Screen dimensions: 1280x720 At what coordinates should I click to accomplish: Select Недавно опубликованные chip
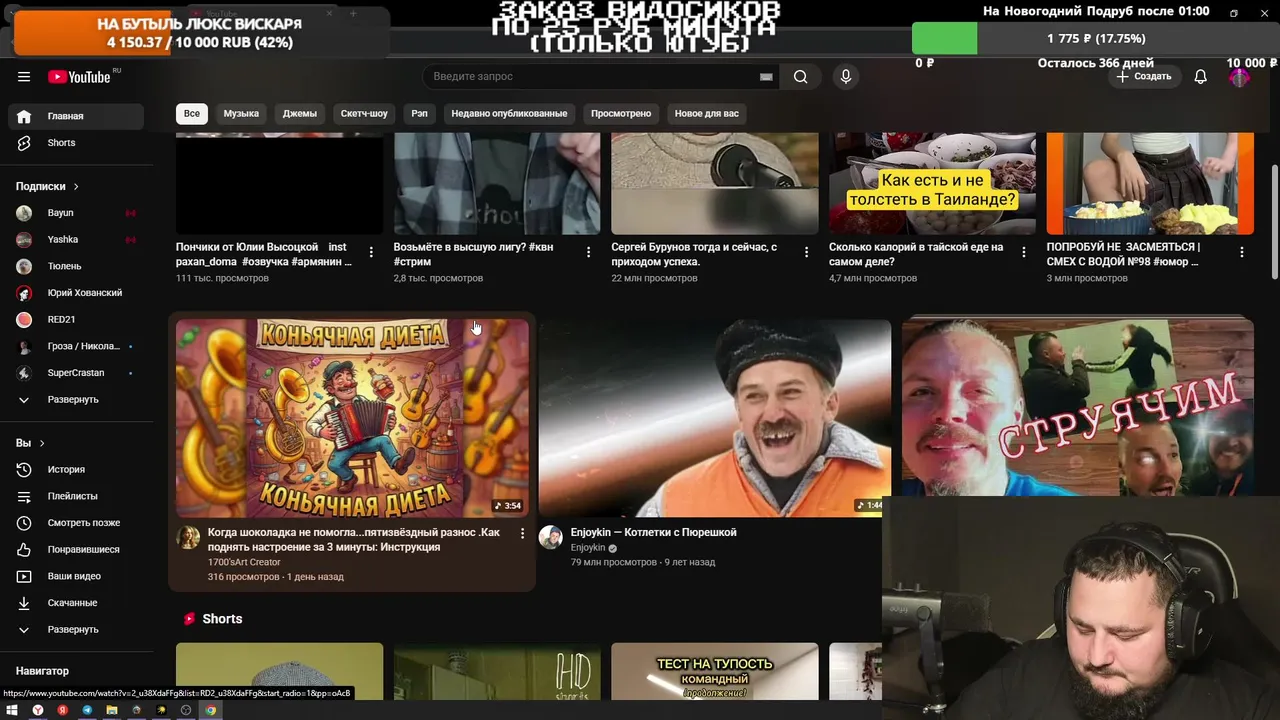pyautogui.click(x=509, y=113)
